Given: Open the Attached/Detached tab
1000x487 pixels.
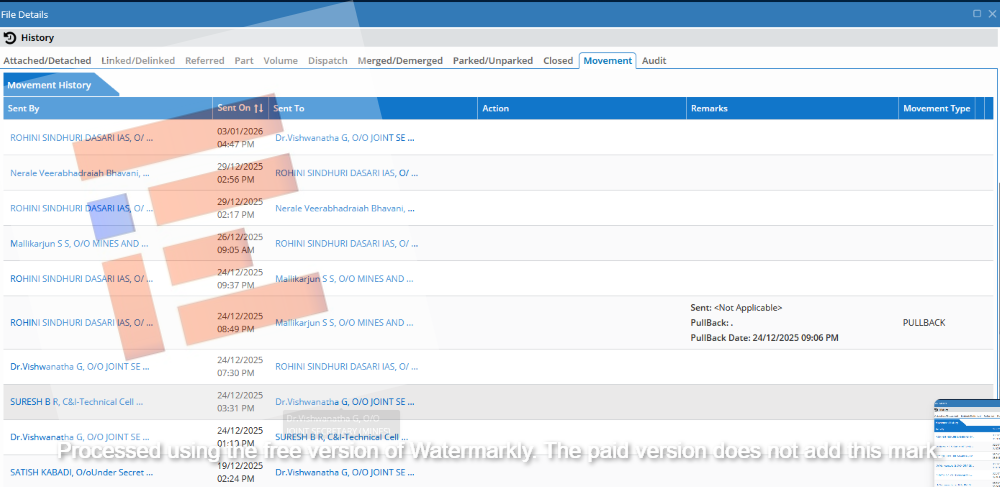Looking at the screenshot, I should (47, 61).
